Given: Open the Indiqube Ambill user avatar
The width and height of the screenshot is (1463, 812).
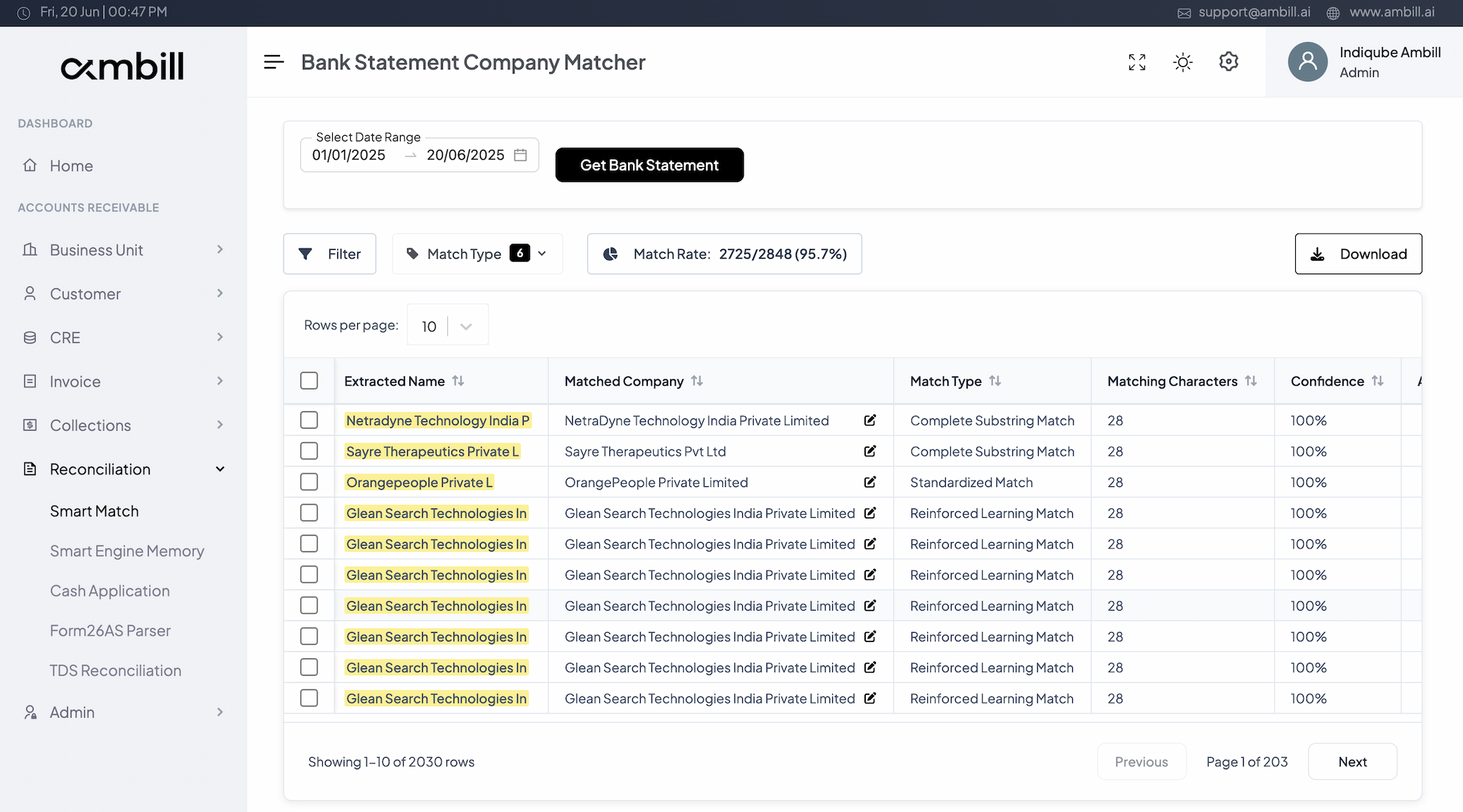Looking at the screenshot, I should (x=1307, y=61).
